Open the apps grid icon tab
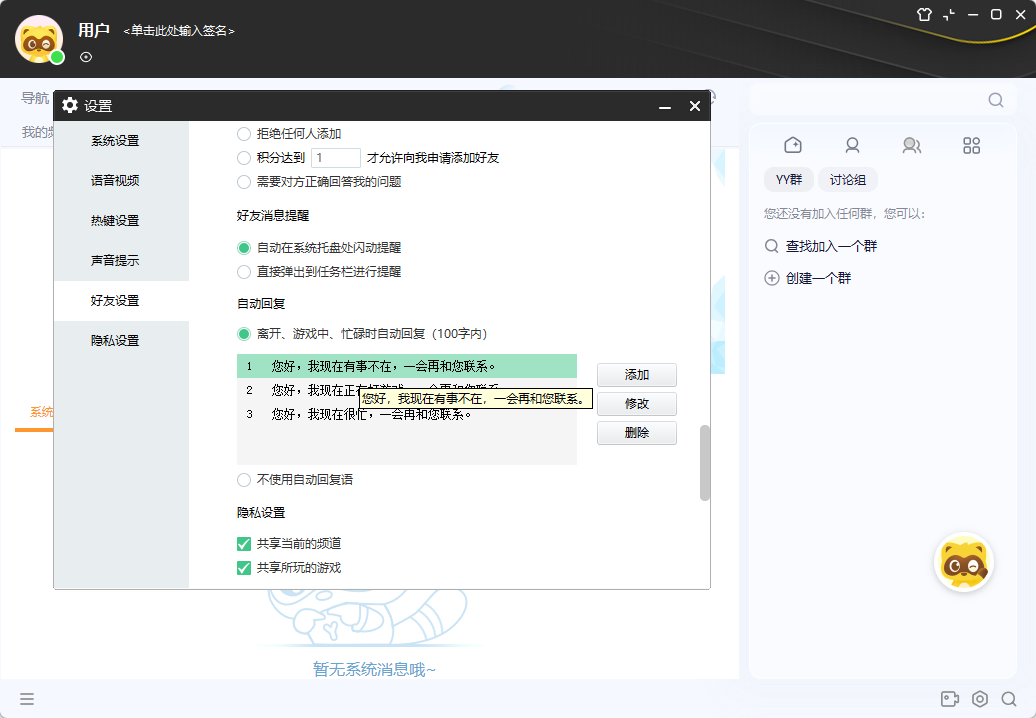Viewport: 1036px width, 718px height. (971, 145)
